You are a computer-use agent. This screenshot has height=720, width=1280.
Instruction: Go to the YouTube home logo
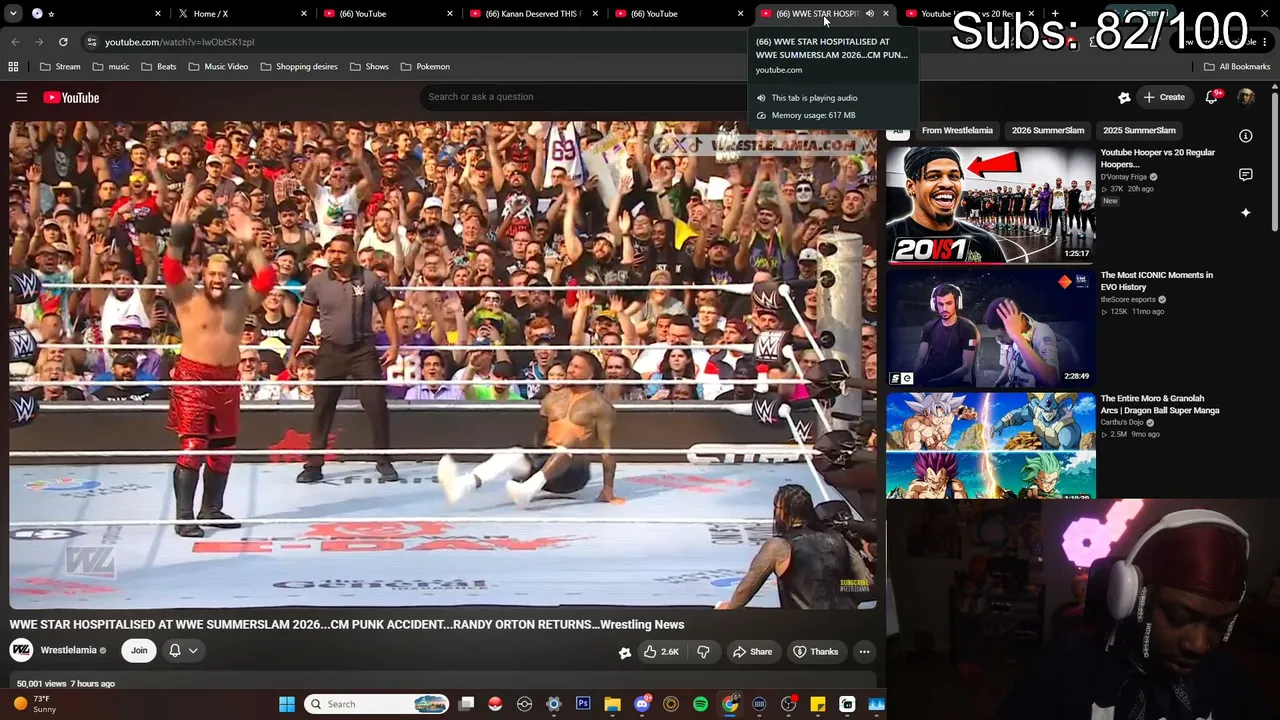pyautogui.click(x=71, y=97)
